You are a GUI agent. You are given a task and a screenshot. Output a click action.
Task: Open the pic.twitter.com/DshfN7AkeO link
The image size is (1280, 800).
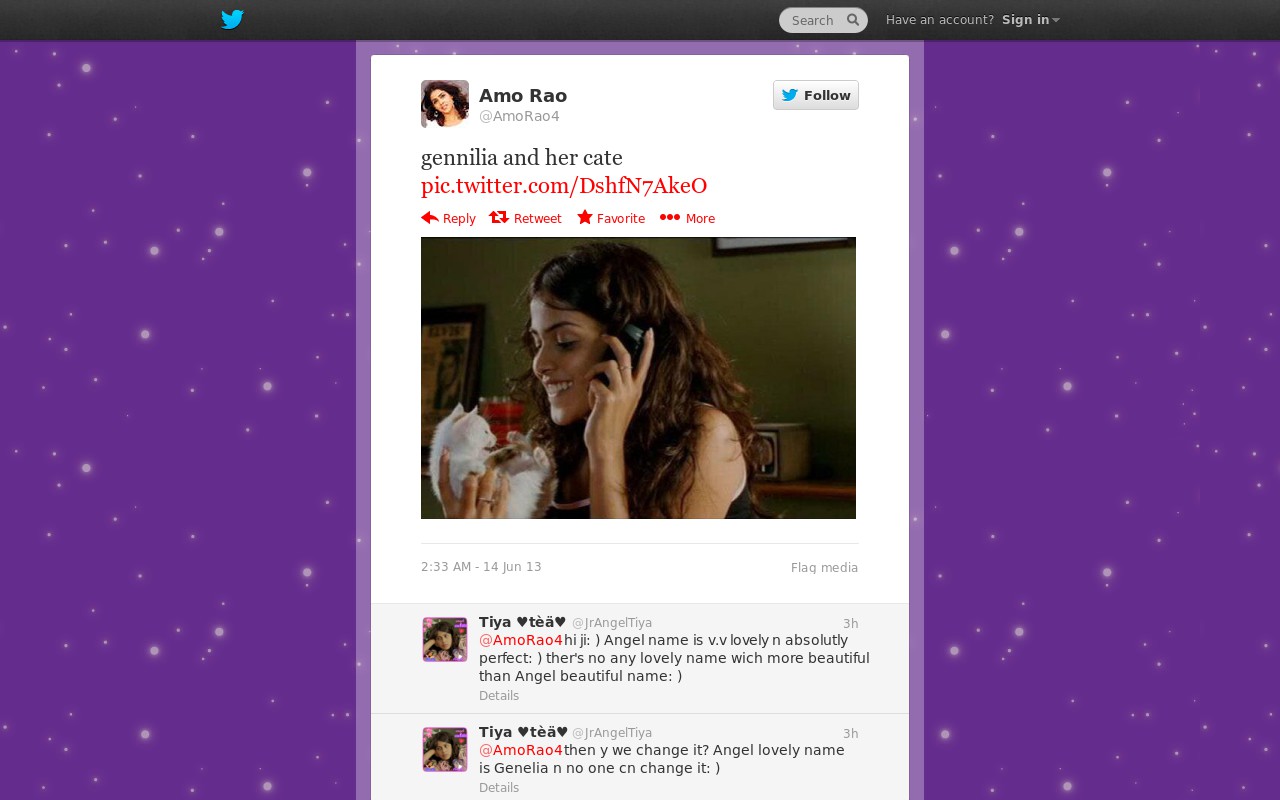[564, 185]
